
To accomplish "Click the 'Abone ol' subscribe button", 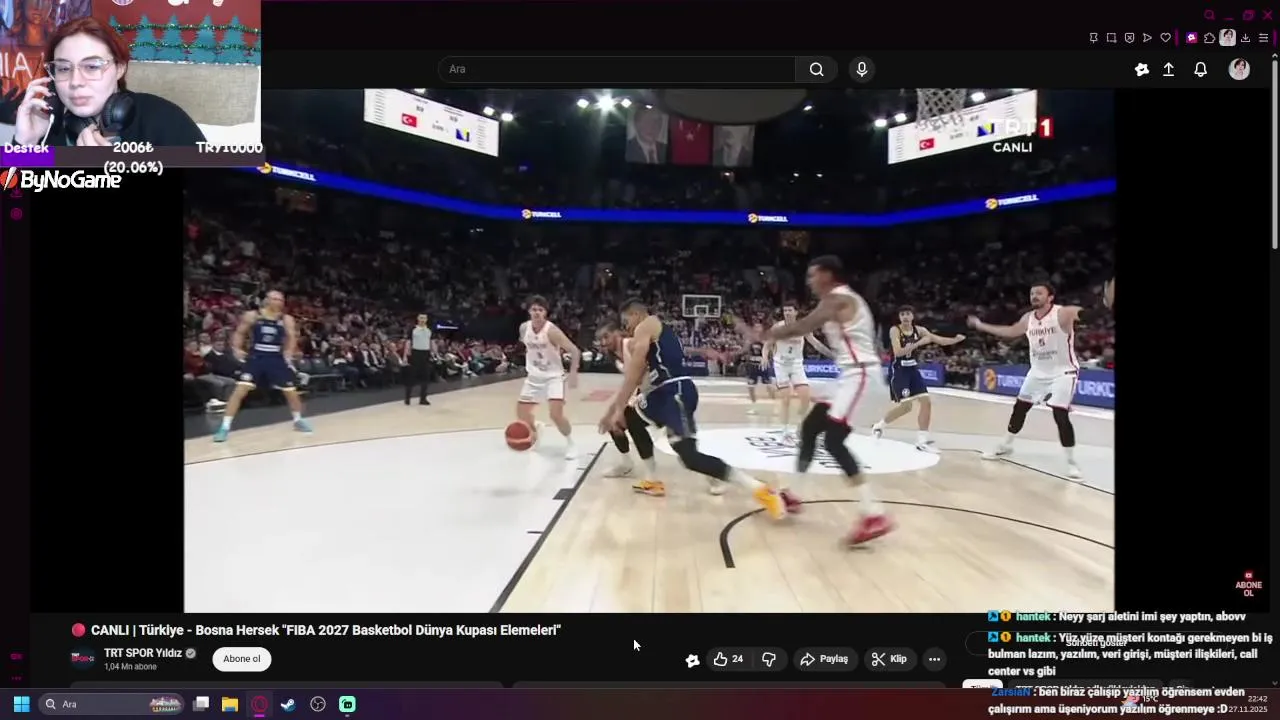I will pos(242,659).
